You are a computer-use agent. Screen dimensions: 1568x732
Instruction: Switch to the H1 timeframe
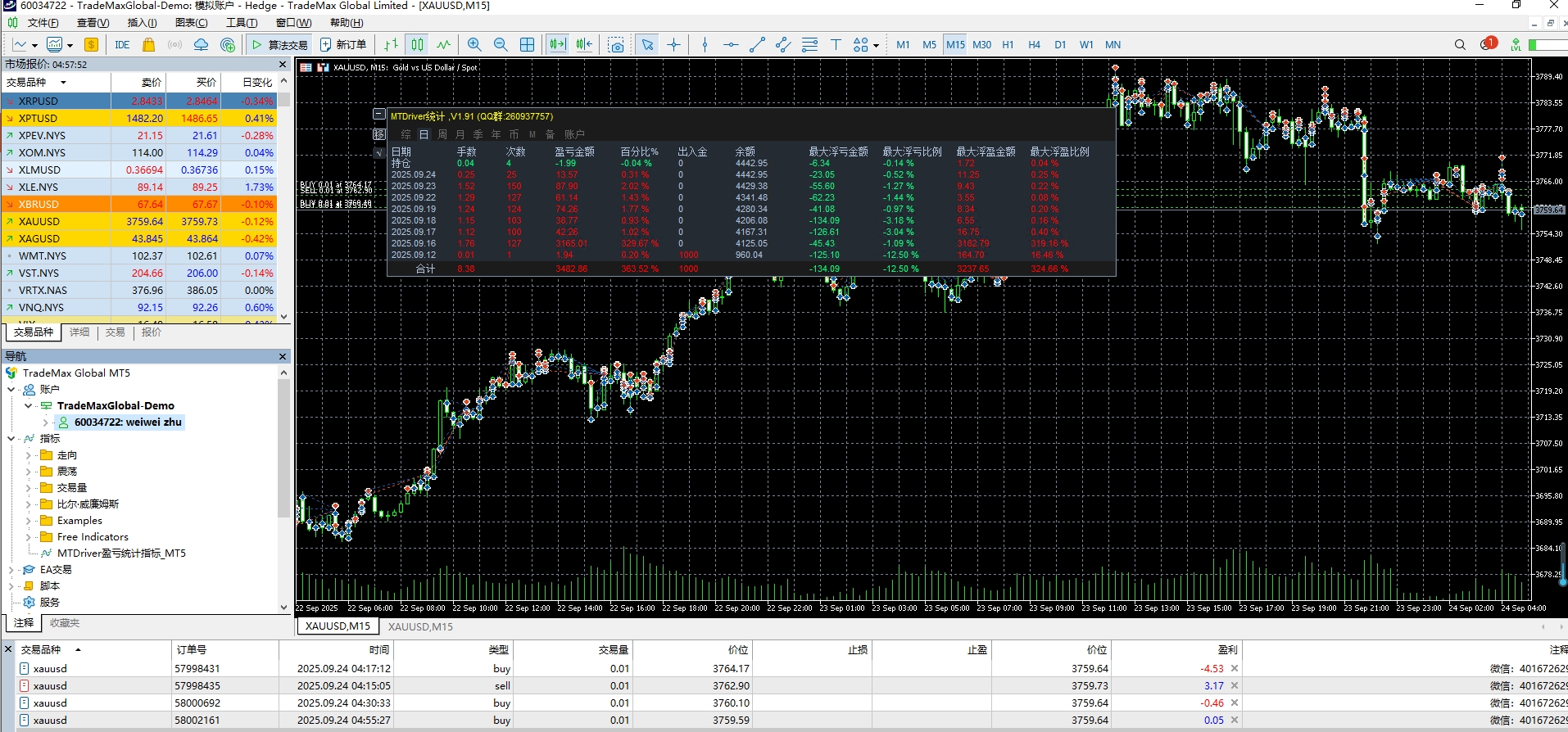coord(1008,45)
